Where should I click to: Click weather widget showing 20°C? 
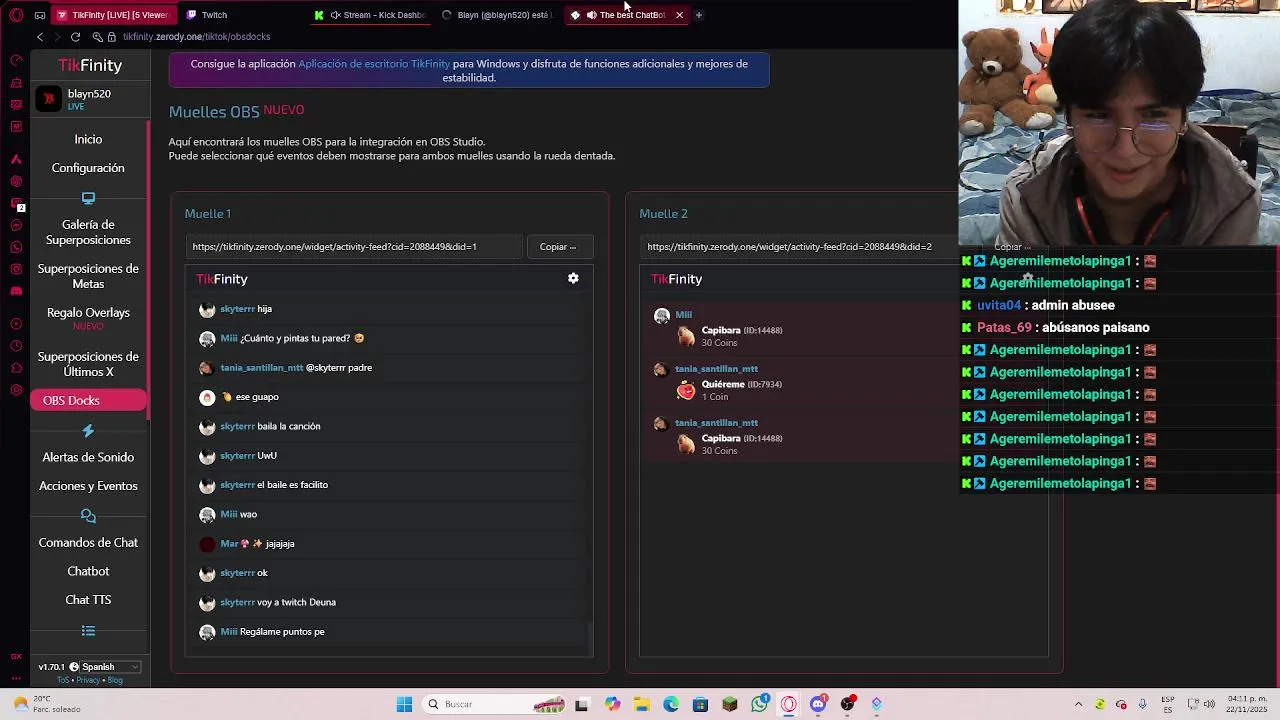pyautogui.click(x=54, y=704)
